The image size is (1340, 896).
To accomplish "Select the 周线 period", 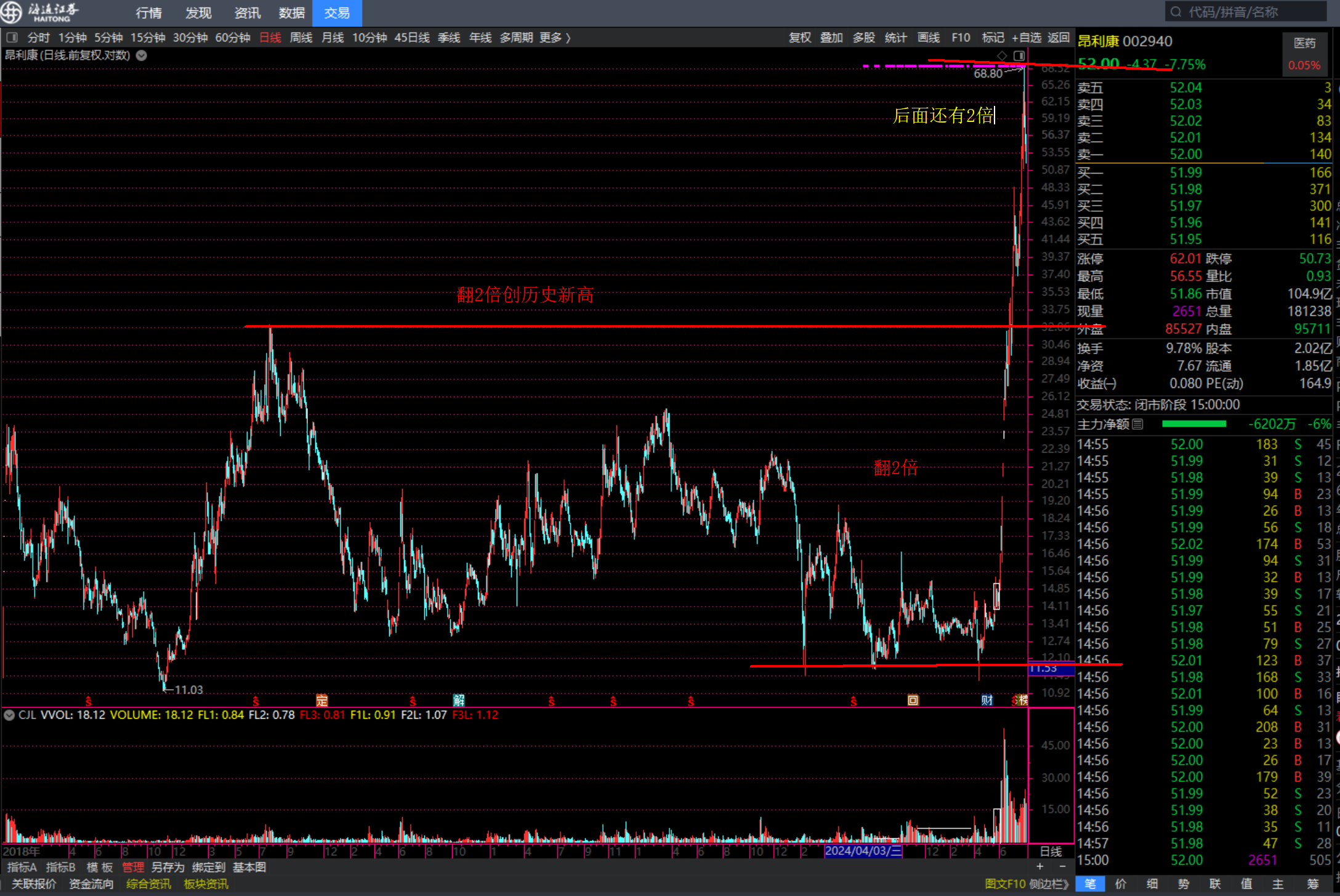I will tap(301, 38).
